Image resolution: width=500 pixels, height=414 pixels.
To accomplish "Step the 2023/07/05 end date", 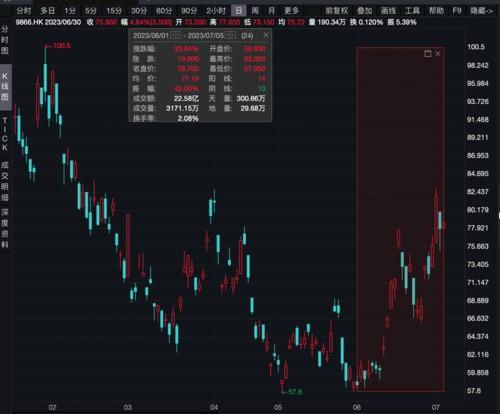I will pos(231,35).
